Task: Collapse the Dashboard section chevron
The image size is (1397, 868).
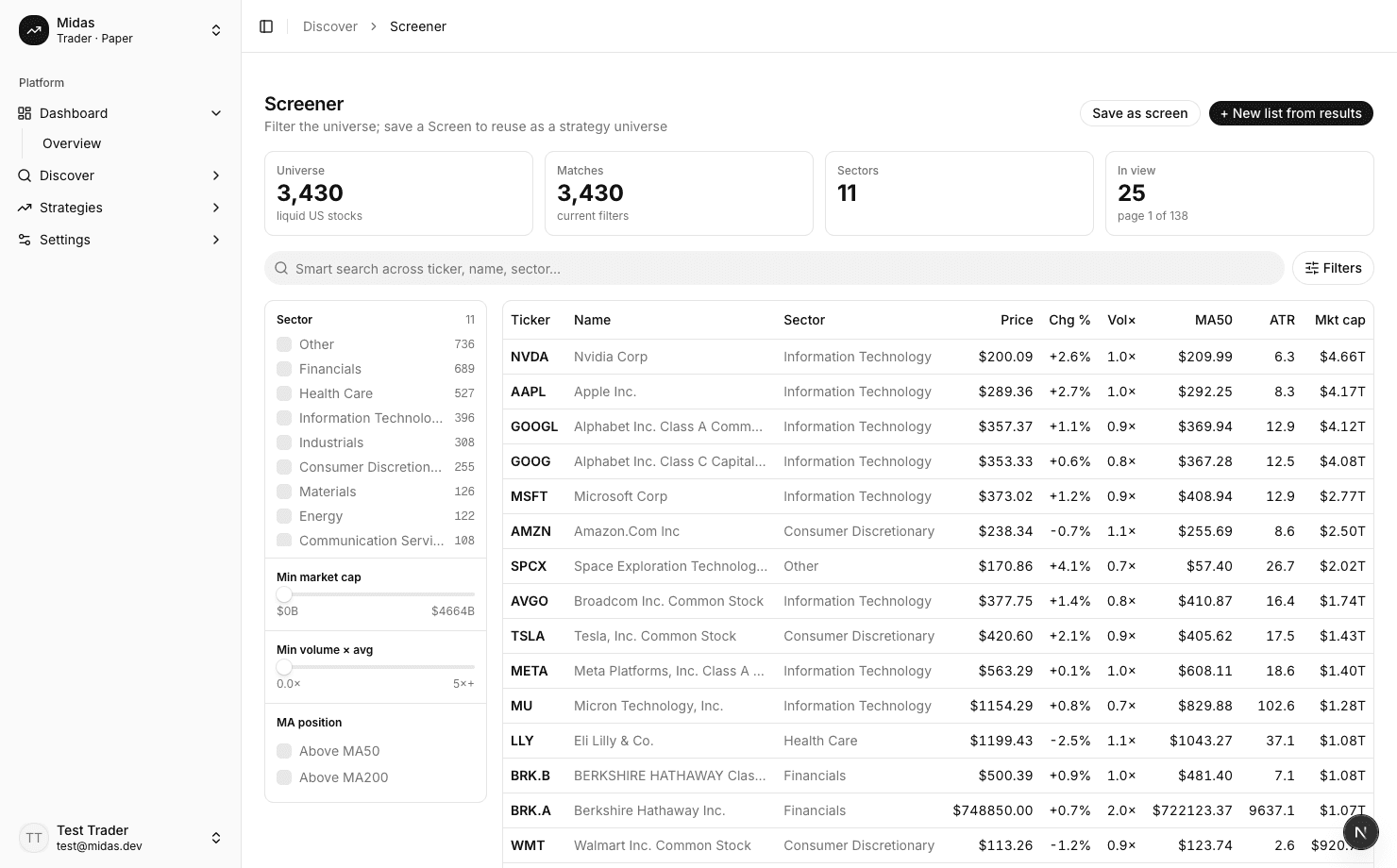Action: (216, 113)
